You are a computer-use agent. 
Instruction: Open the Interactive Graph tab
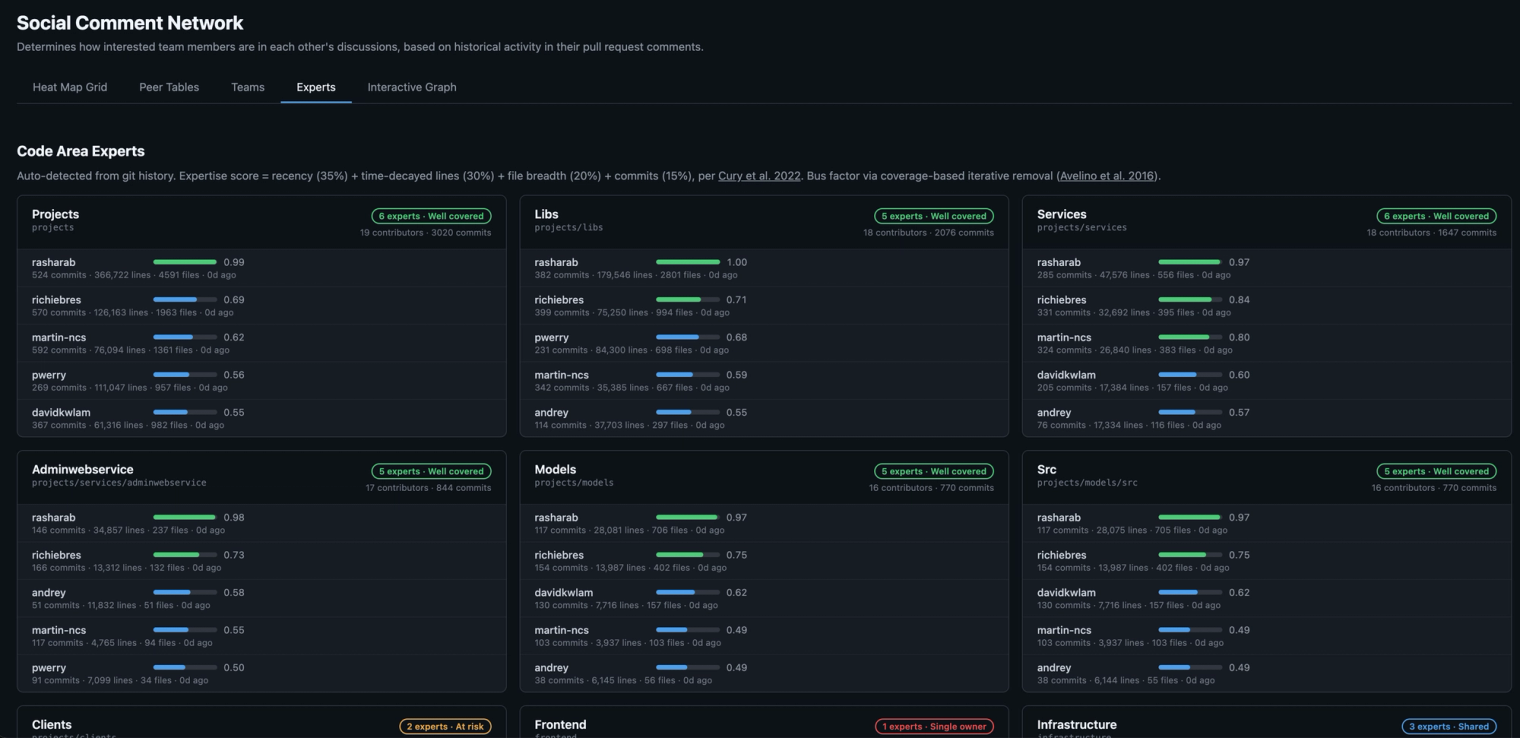tap(412, 87)
